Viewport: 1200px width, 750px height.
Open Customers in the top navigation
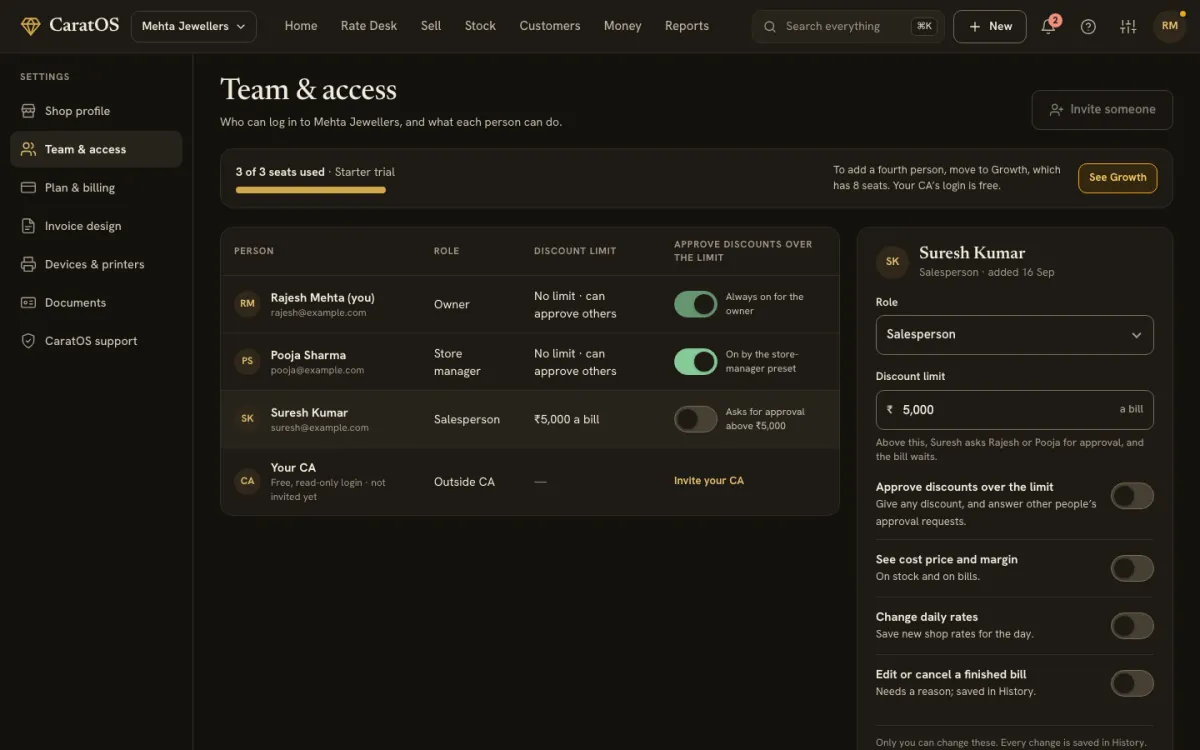point(550,26)
